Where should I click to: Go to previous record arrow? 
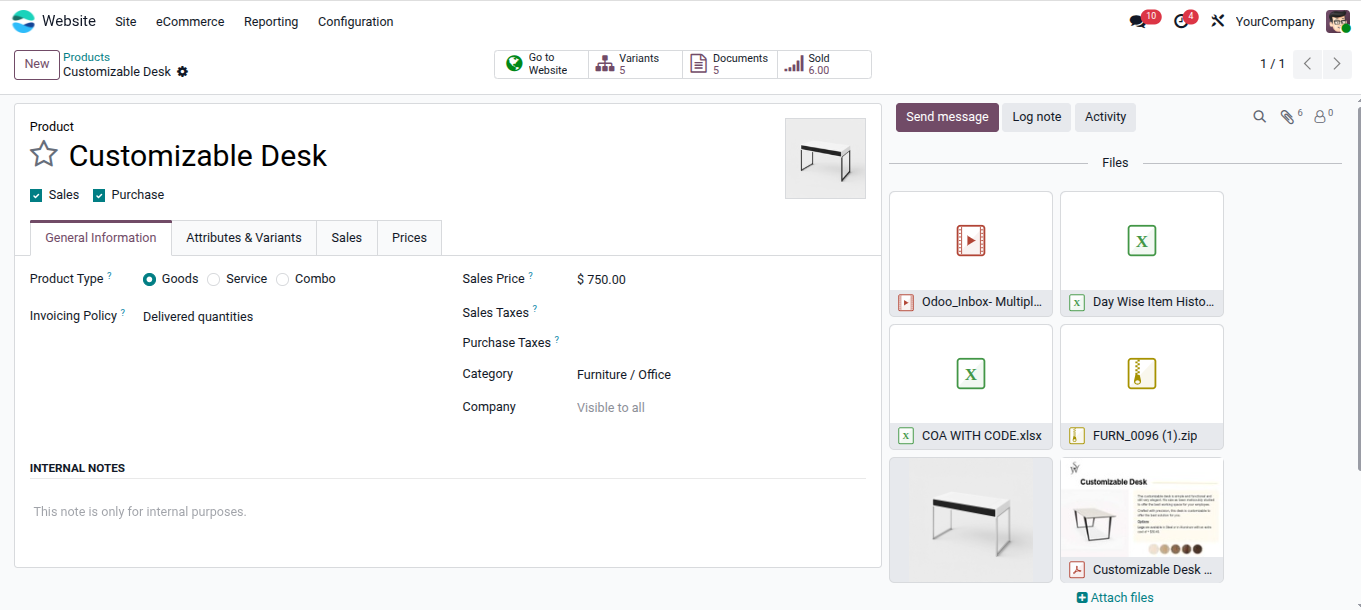click(1308, 64)
